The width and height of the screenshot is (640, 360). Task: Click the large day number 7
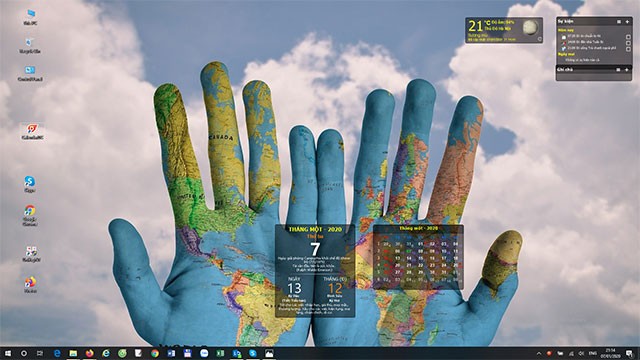(x=315, y=249)
